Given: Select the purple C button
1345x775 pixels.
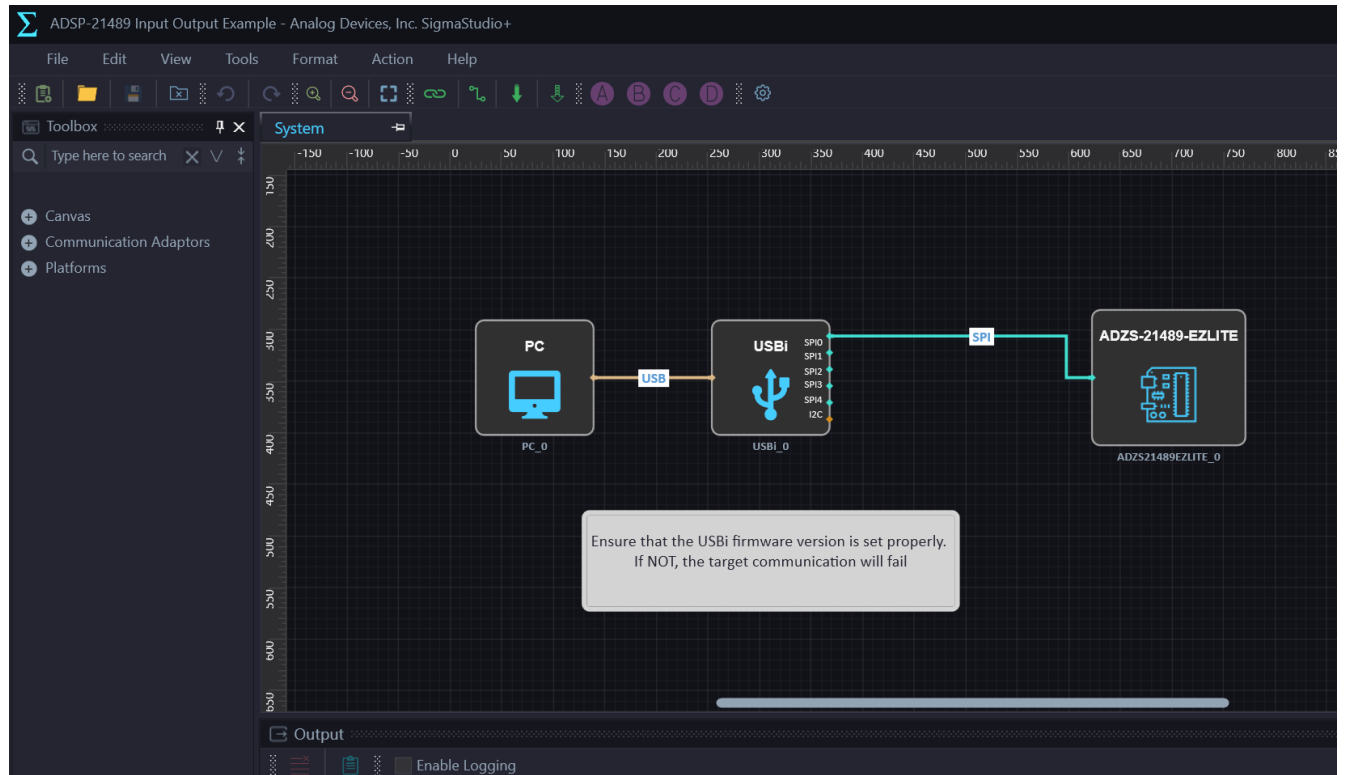Looking at the screenshot, I should 675,94.
